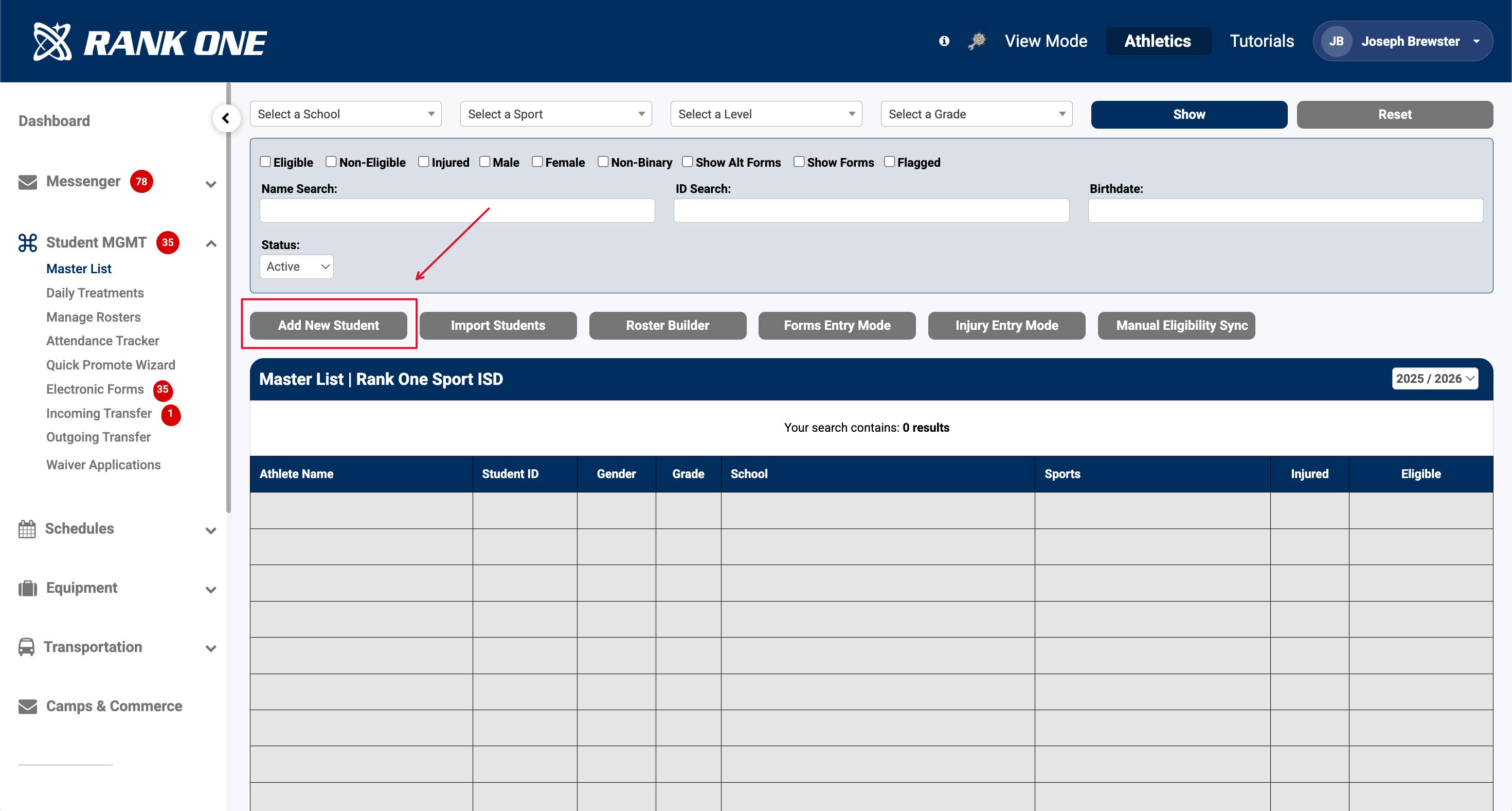Screen dimensions: 1512x811
Task: Change the 2025 / 2026 school year dropdown
Action: pos(1434,379)
